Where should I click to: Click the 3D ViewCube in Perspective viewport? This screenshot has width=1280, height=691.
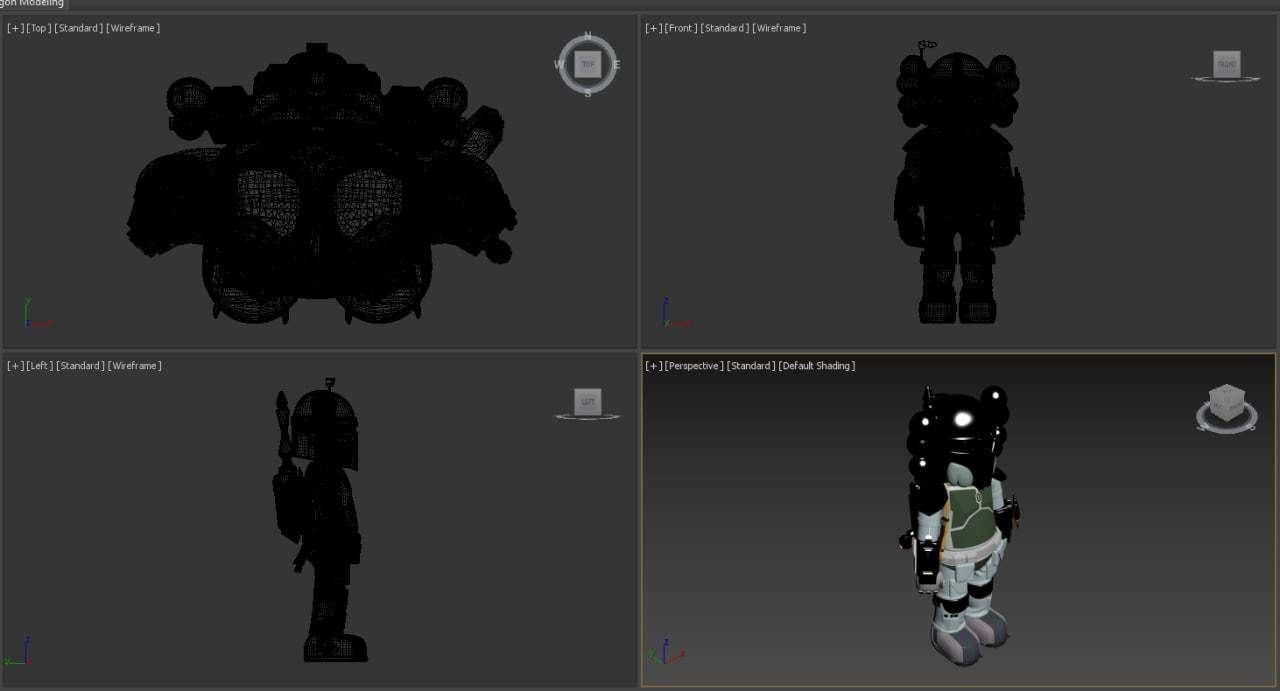pyautogui.click(x=1226, y=404)
